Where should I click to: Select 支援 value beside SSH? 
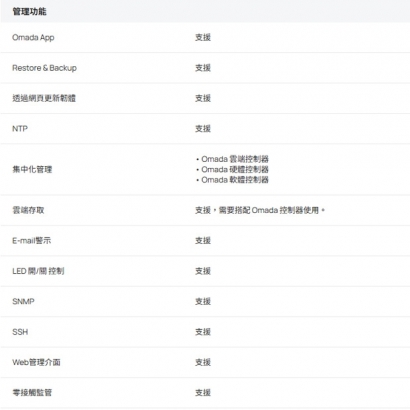[203, 332]
